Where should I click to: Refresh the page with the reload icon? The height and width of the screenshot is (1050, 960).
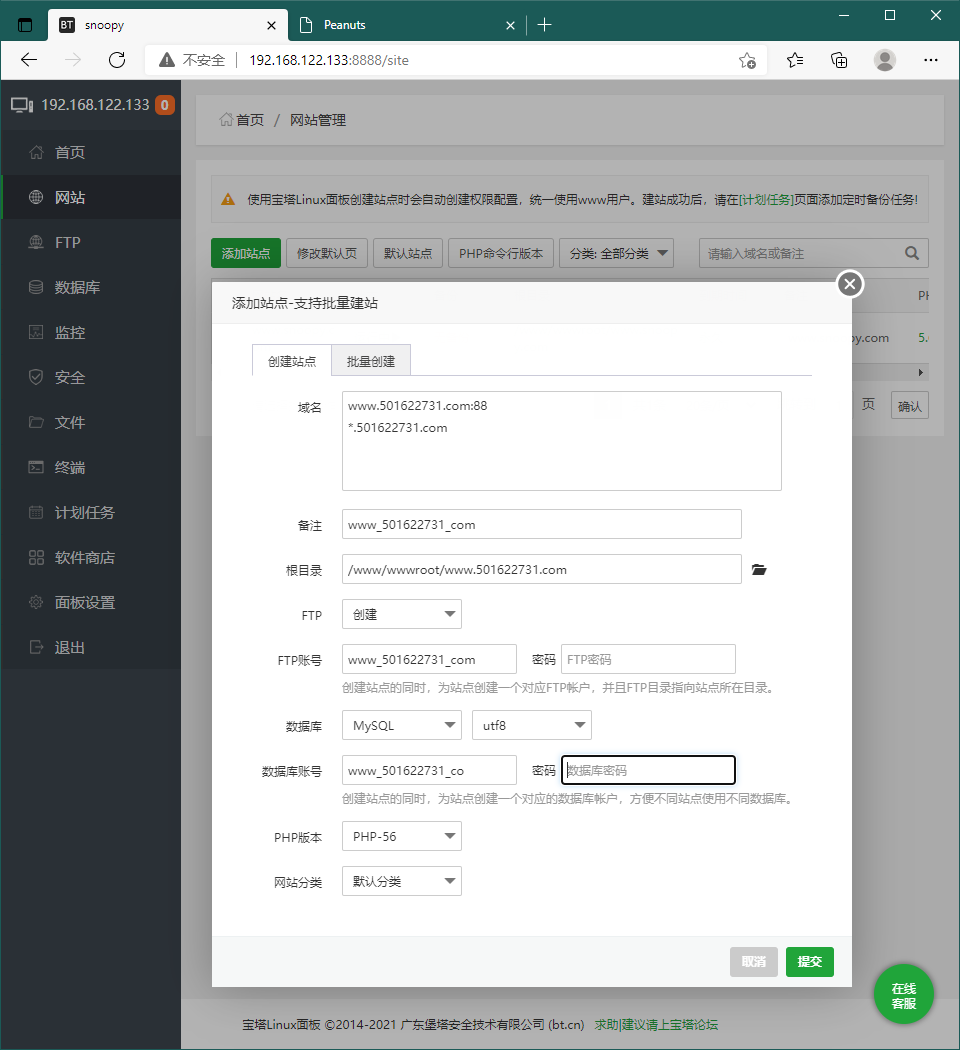[117, 60]
